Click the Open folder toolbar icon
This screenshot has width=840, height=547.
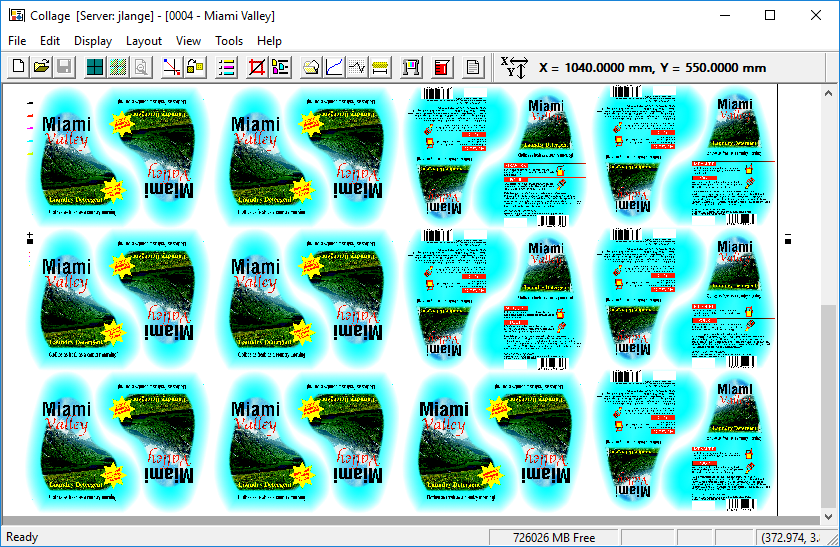coord(41,68)
